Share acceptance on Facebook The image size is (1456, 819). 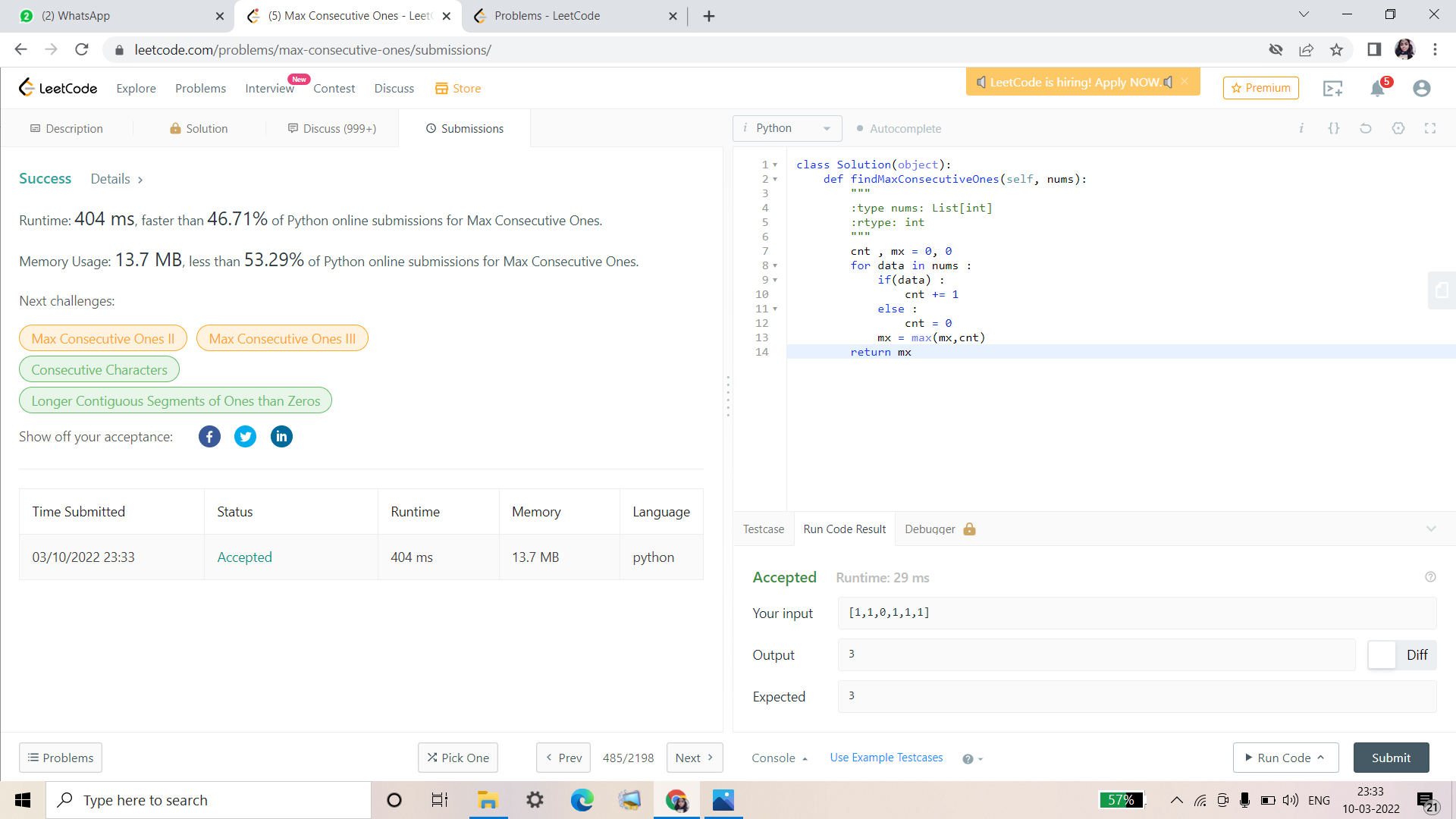pos(209,436)
